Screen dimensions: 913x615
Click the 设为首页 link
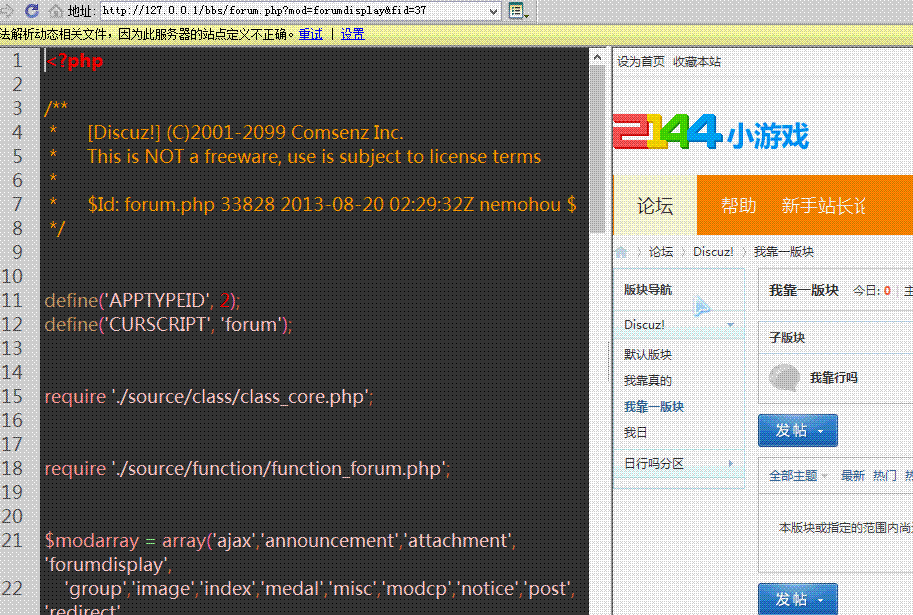pos(640,62)
